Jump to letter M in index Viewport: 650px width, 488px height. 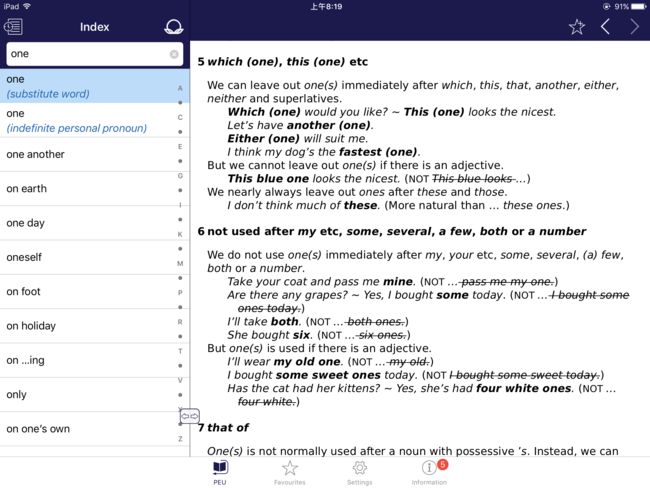[x=180, y=263]
